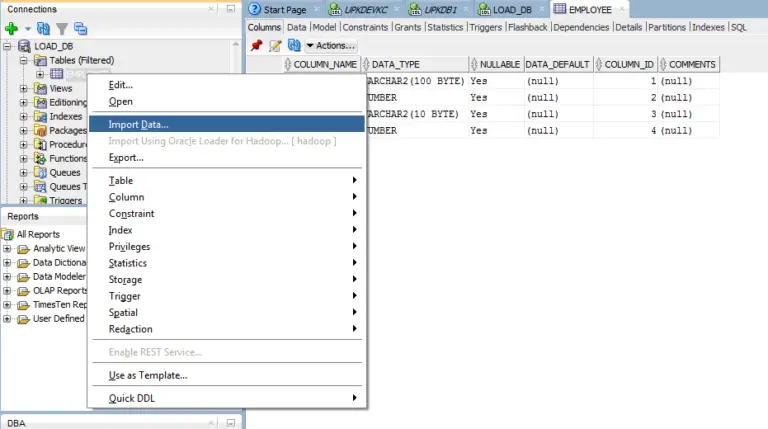The height and width of the screenshot is (429, 768).
Task: Choose Open from the context menu
Action: click(120, 101)
